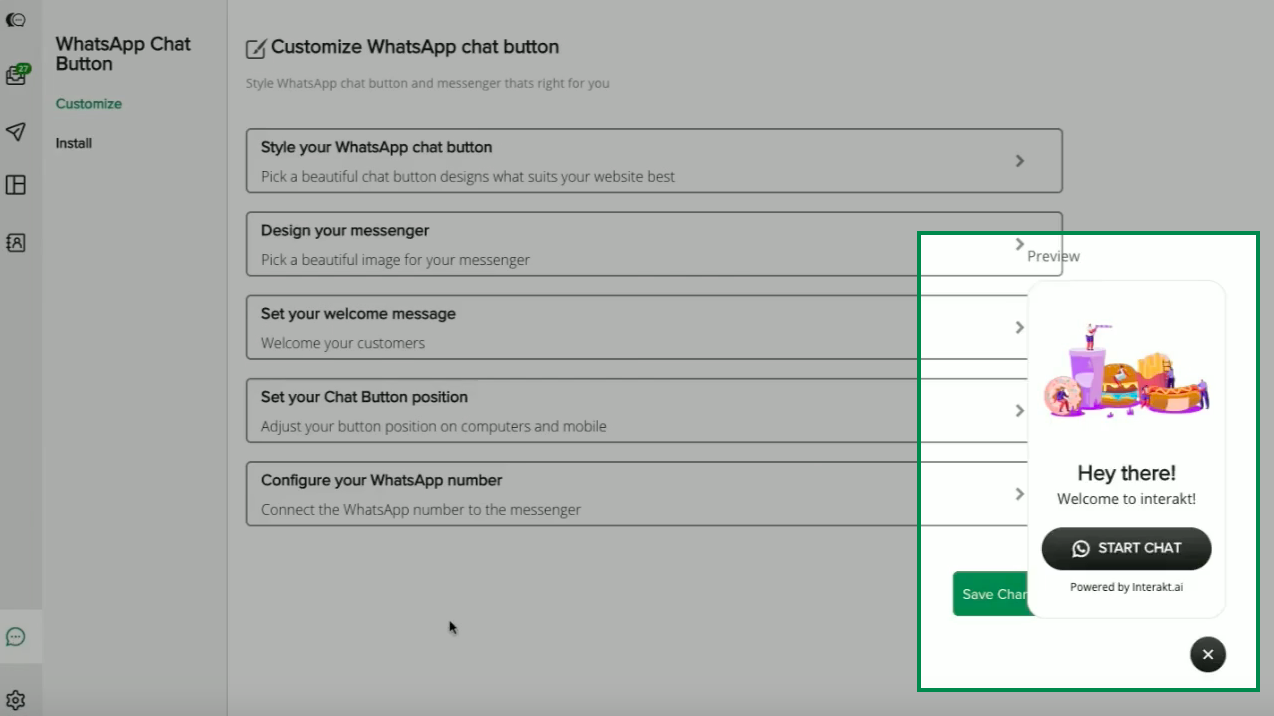Click the "Preview" label
Image resolution: width=1274 pixels, height=716 pixels.
[x=1053, y=256]
